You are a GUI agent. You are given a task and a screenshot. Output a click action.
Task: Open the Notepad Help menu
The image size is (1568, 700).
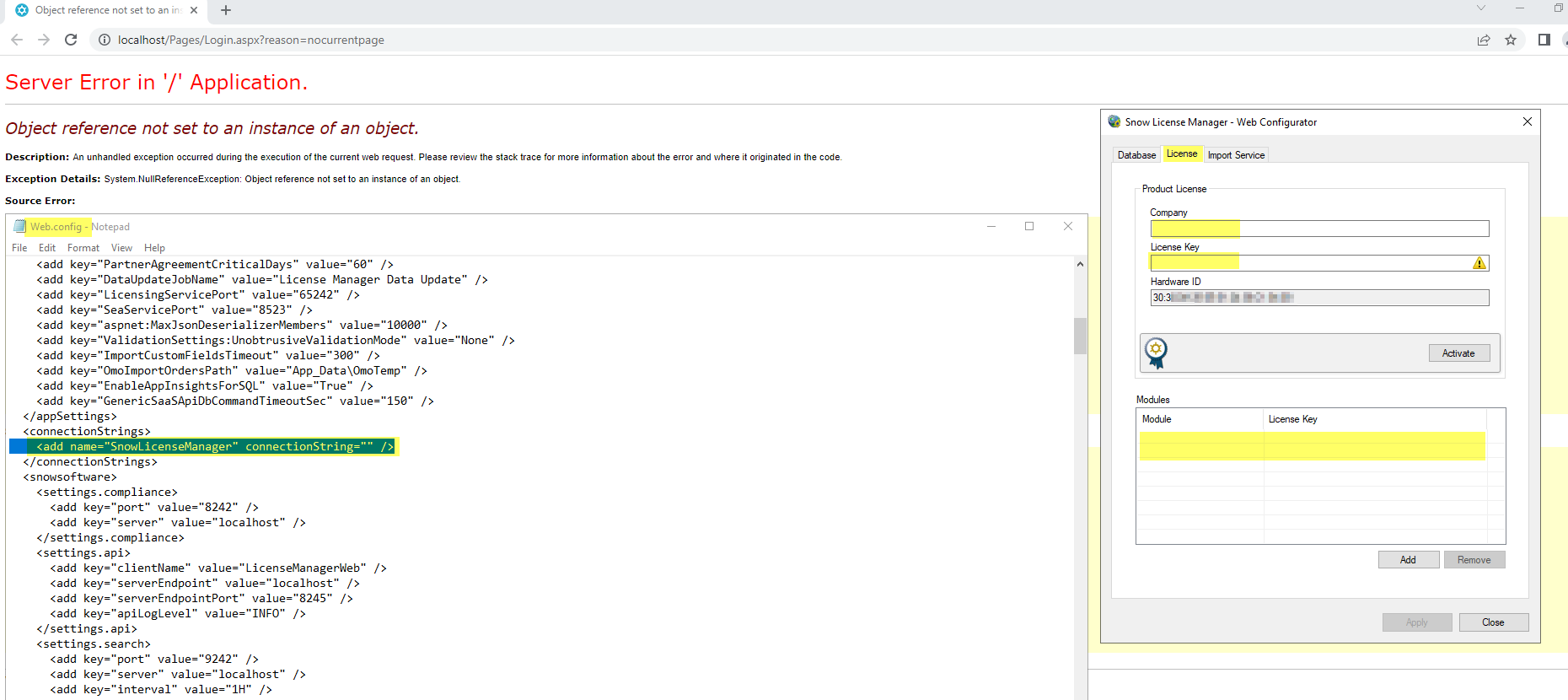click(154, 248)
